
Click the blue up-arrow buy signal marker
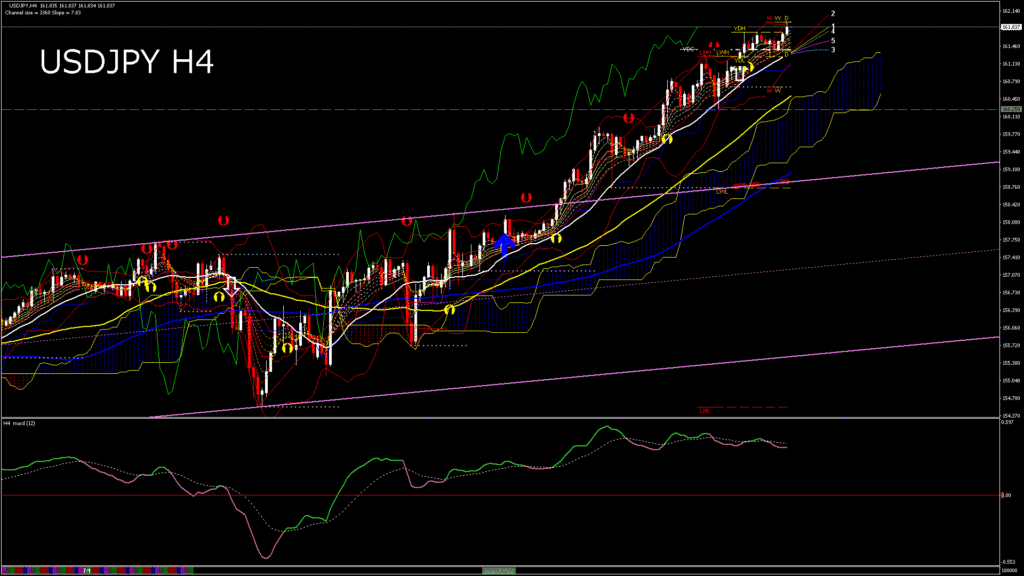tap(504, 246)
